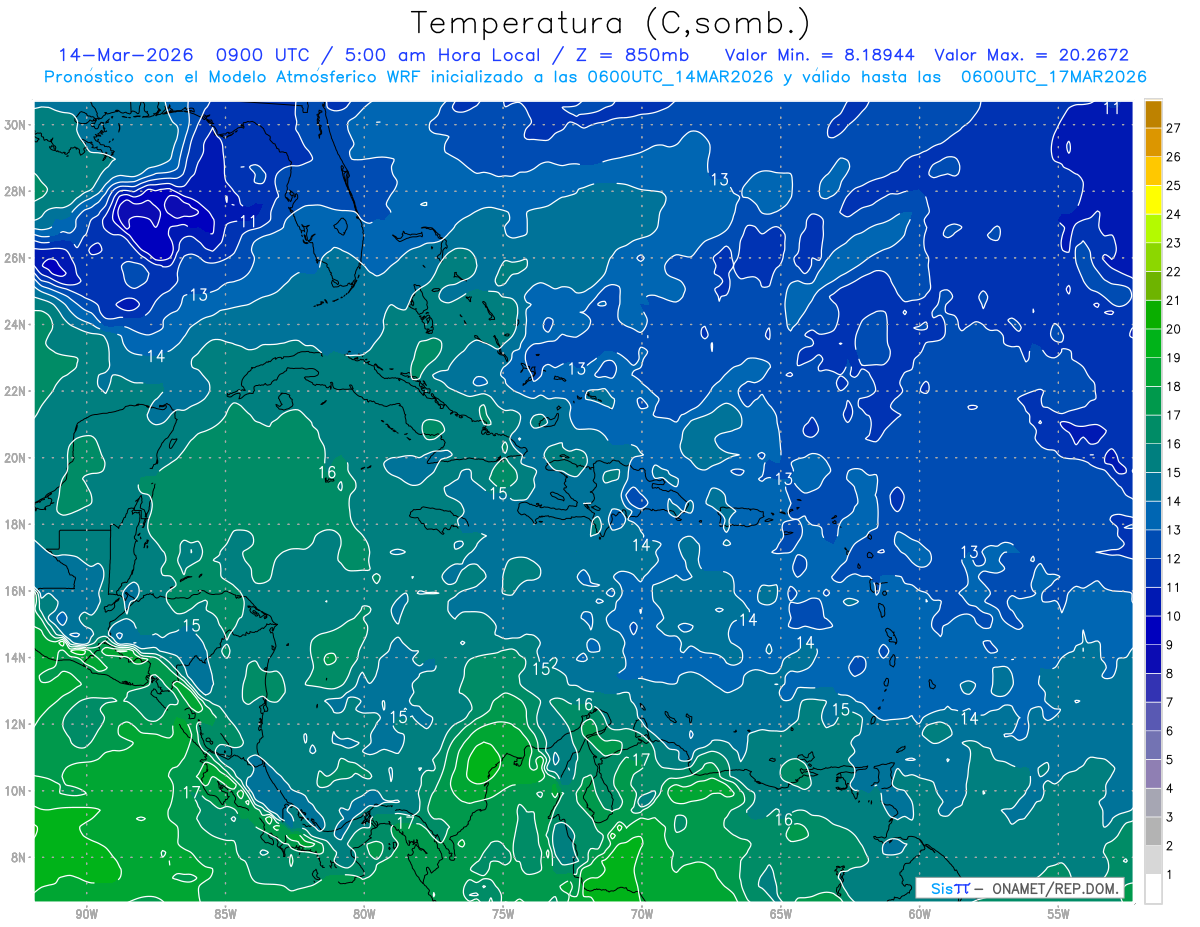Image resolution: width=1200 pixels, height=927 pixels.
Task: Select the valid-until time "0600UTC_17MAR2026"
Action: (x=1054, y=77)
